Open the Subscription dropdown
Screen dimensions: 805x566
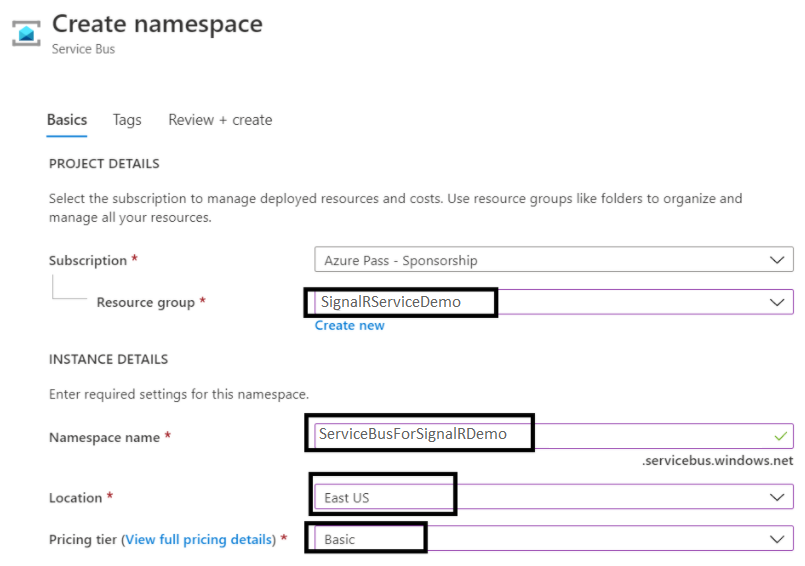point(554,260)
